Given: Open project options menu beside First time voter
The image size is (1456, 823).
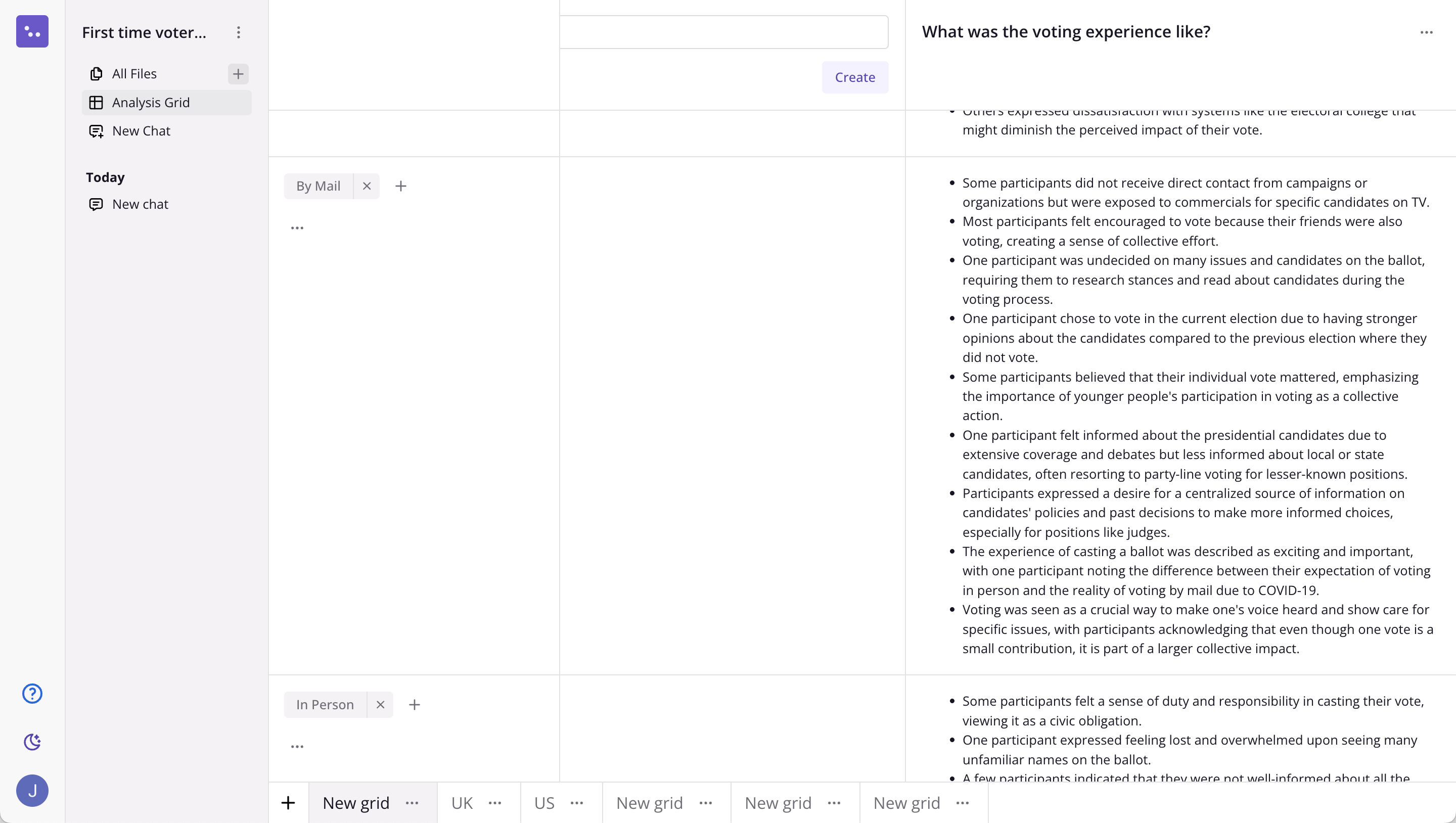Looking at the screenshot, I should pos(239,32).
